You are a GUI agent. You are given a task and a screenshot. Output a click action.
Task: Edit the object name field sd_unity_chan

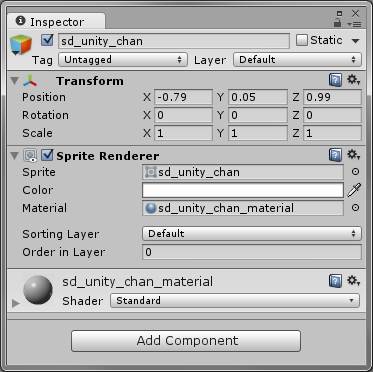(174, 41)
